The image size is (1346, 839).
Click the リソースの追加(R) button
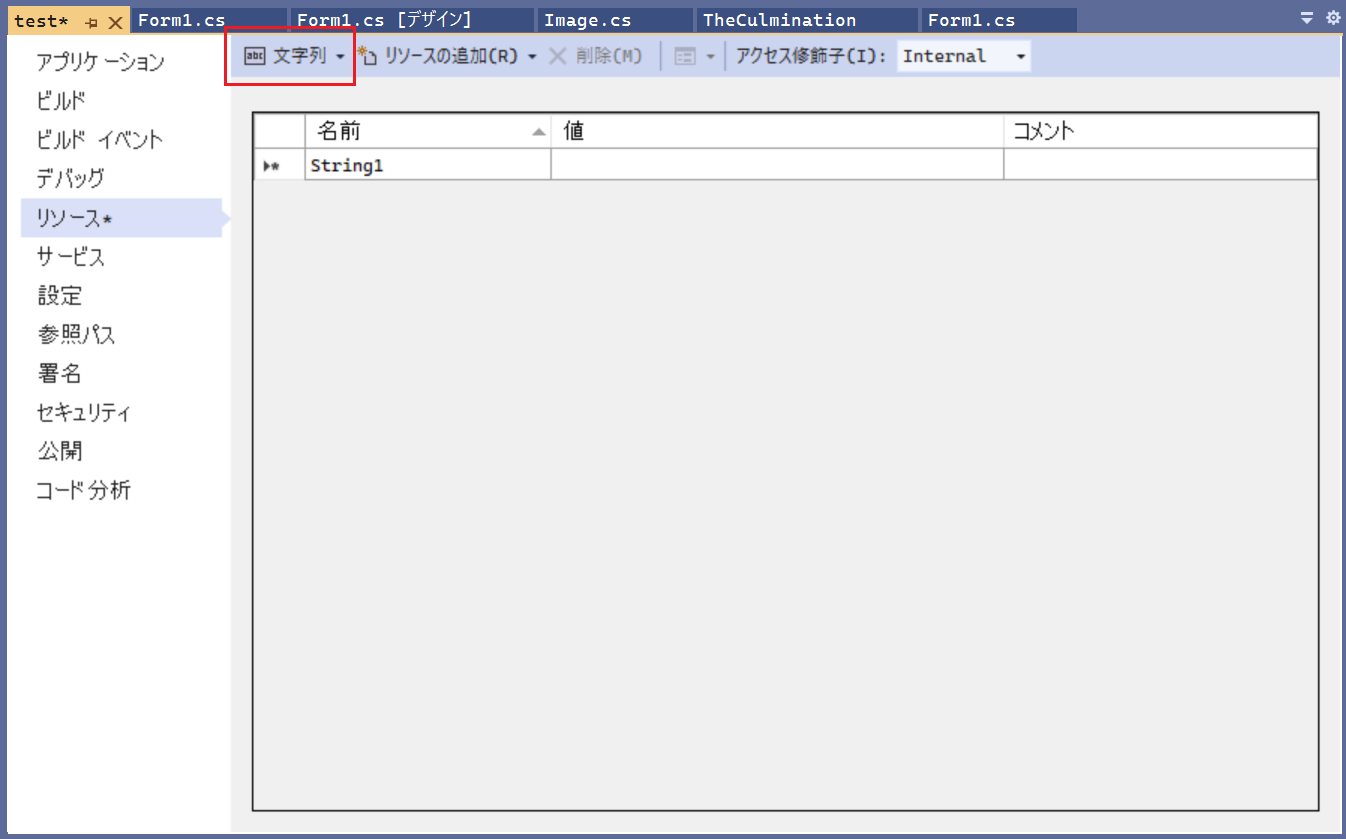(438, 56)
